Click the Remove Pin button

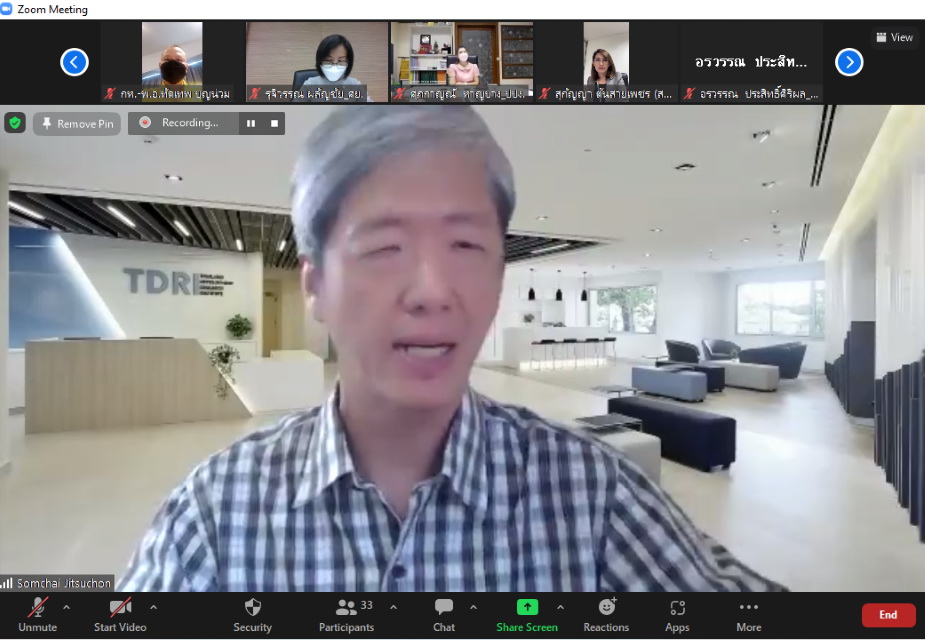point(77,124)
